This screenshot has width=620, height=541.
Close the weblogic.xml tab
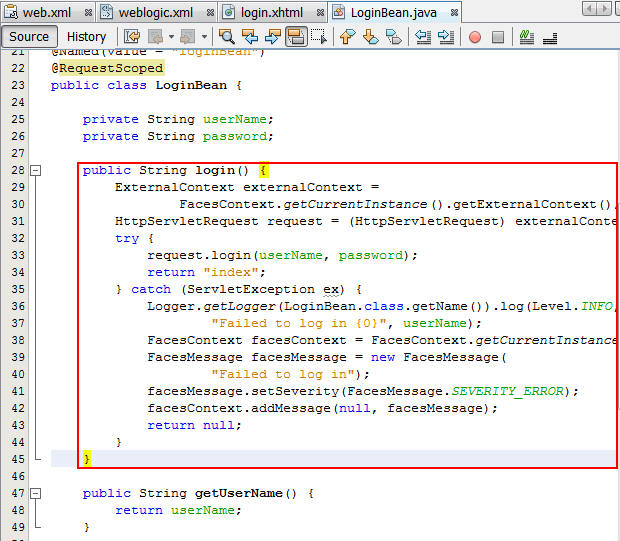[210, 13]
